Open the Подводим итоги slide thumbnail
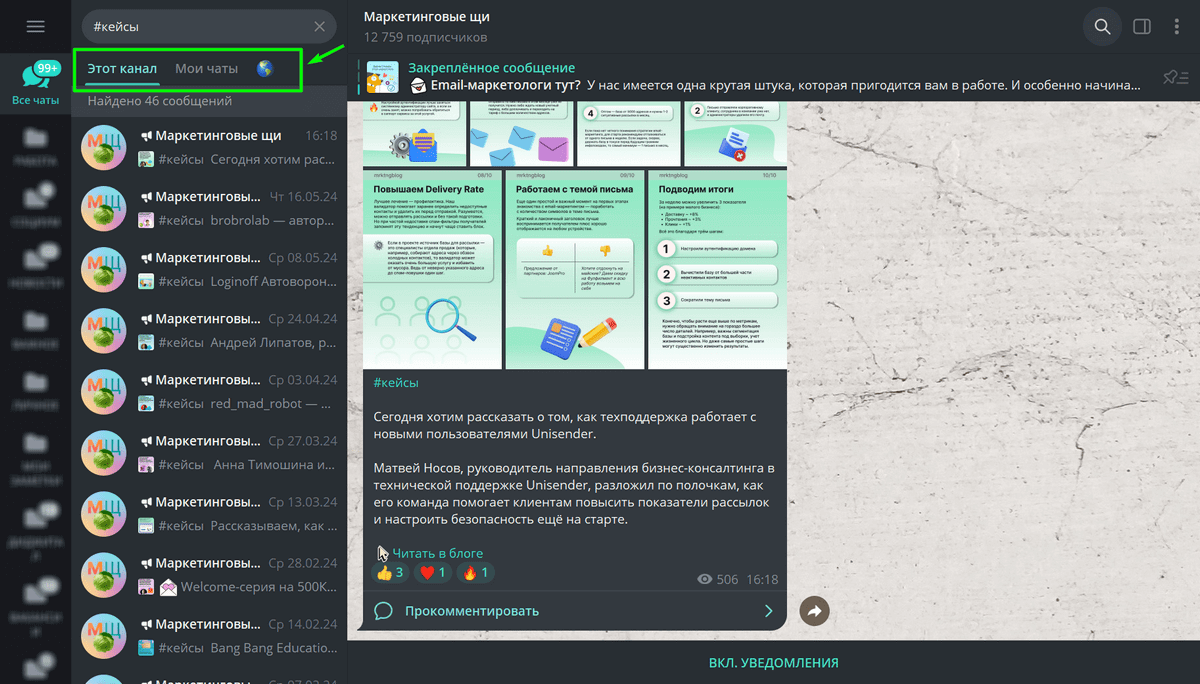Viewport: 1200px width, 684px height. (717, 267)
